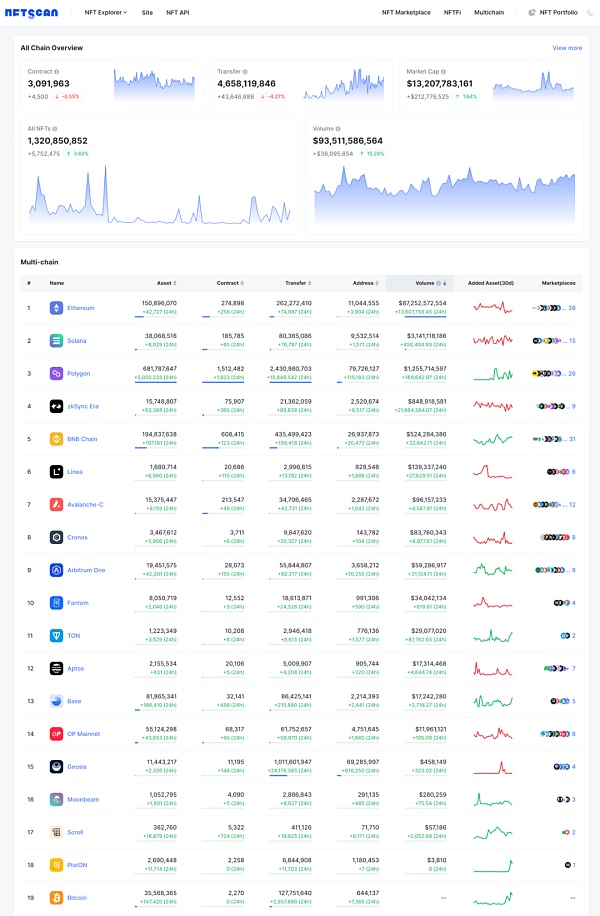This screenshot has width=600, height=916.
Task: Expand the NFT Explorer dropdown menu
Action: point(106,12)
